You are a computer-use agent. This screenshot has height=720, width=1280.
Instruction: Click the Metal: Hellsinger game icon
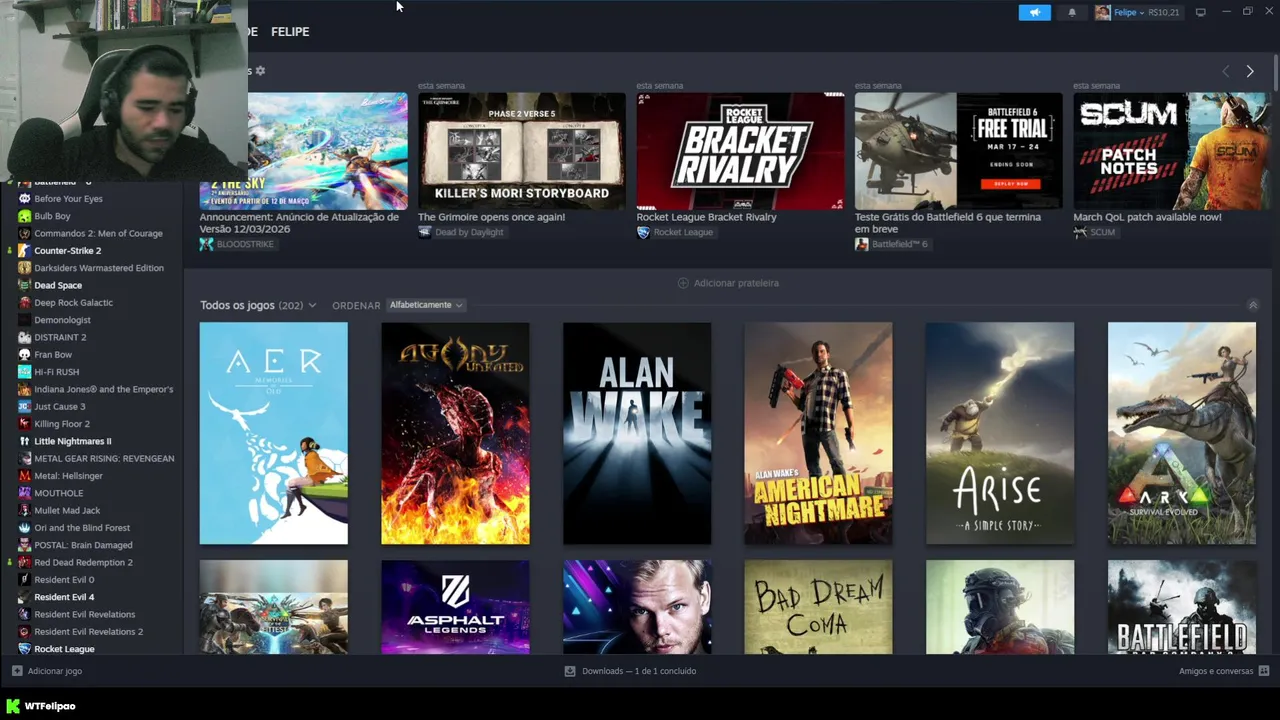(25, 476)
